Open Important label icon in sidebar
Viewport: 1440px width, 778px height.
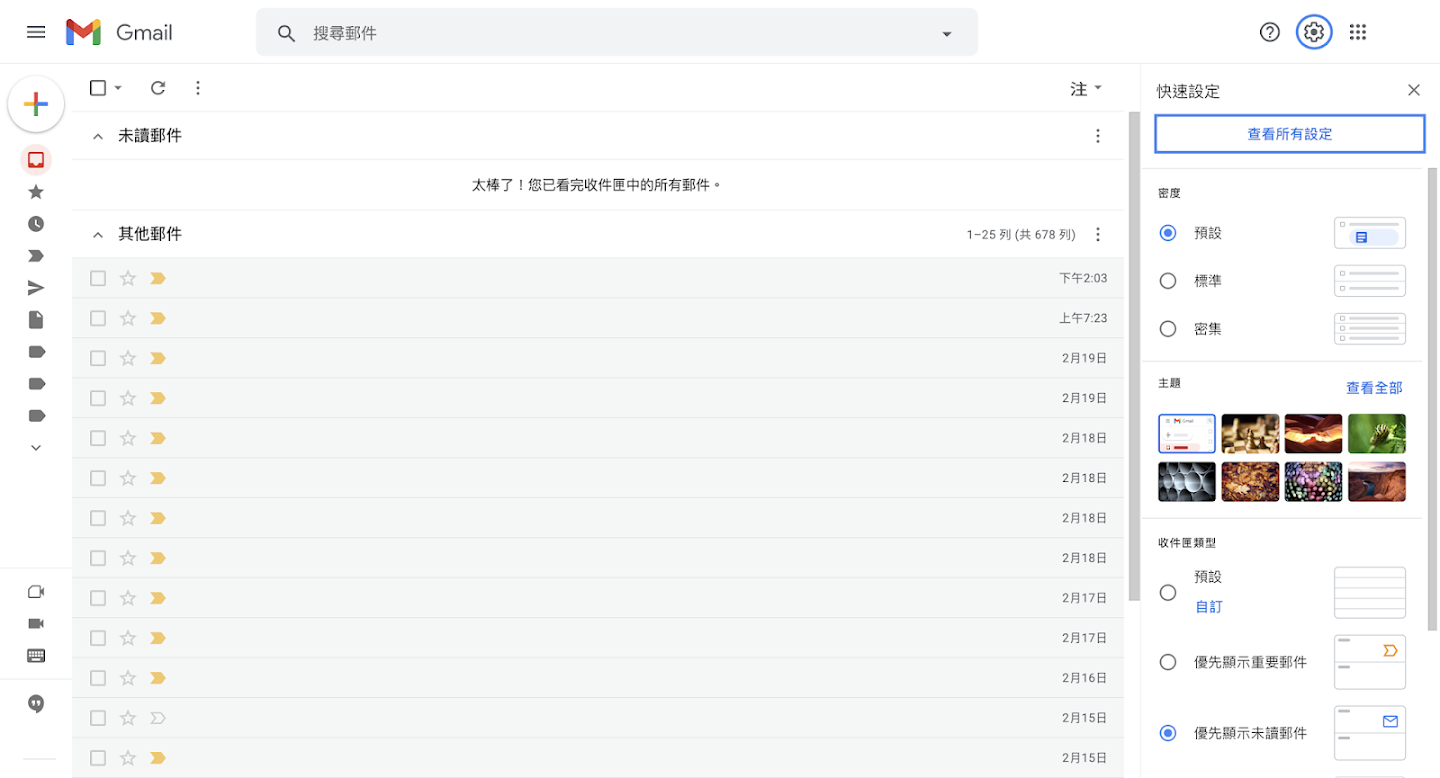click(x=36, y=256)
